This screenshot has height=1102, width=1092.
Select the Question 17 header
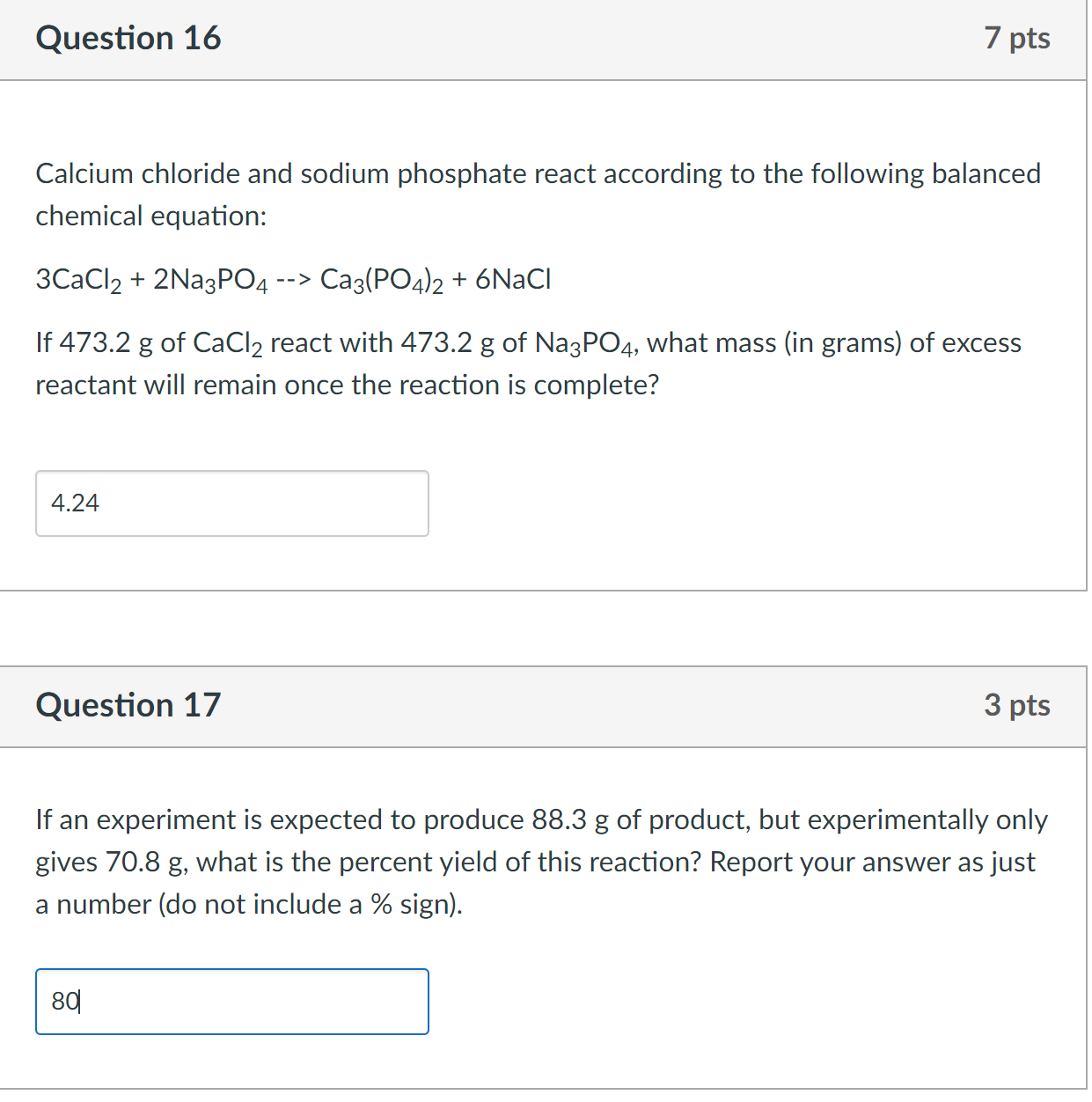pos(128,704)
